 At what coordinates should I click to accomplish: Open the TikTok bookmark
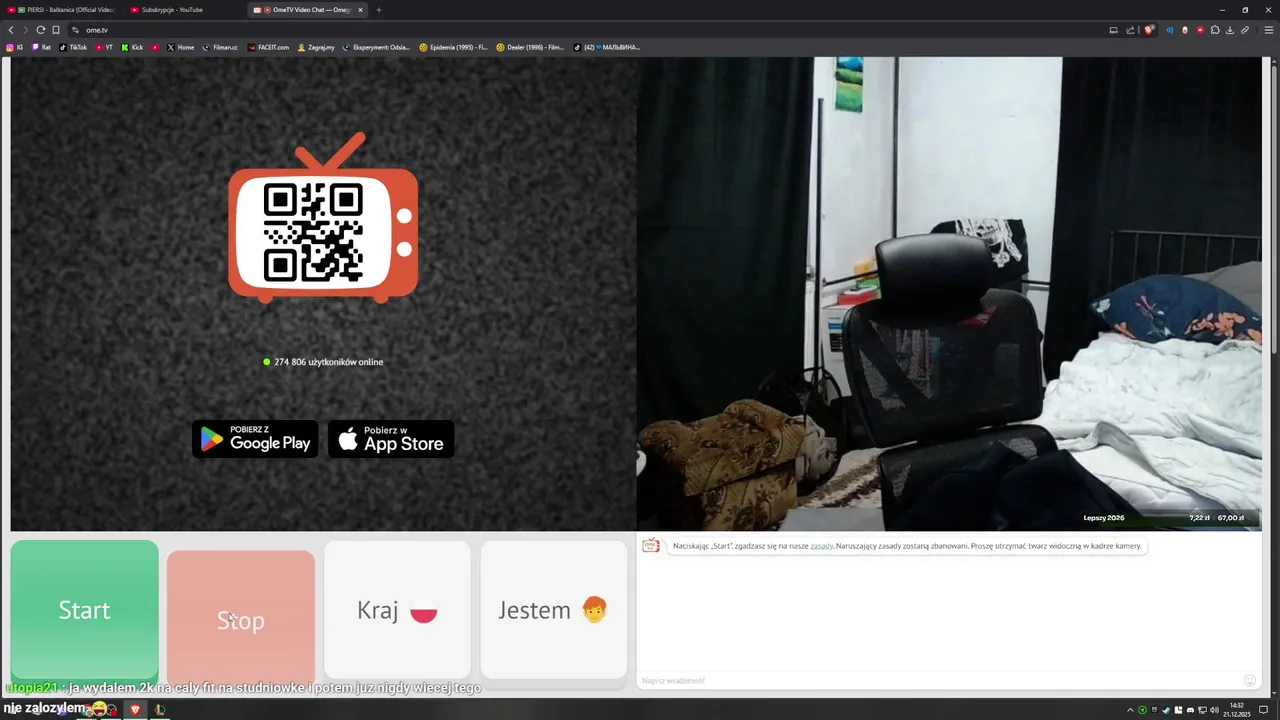(73, 47)
